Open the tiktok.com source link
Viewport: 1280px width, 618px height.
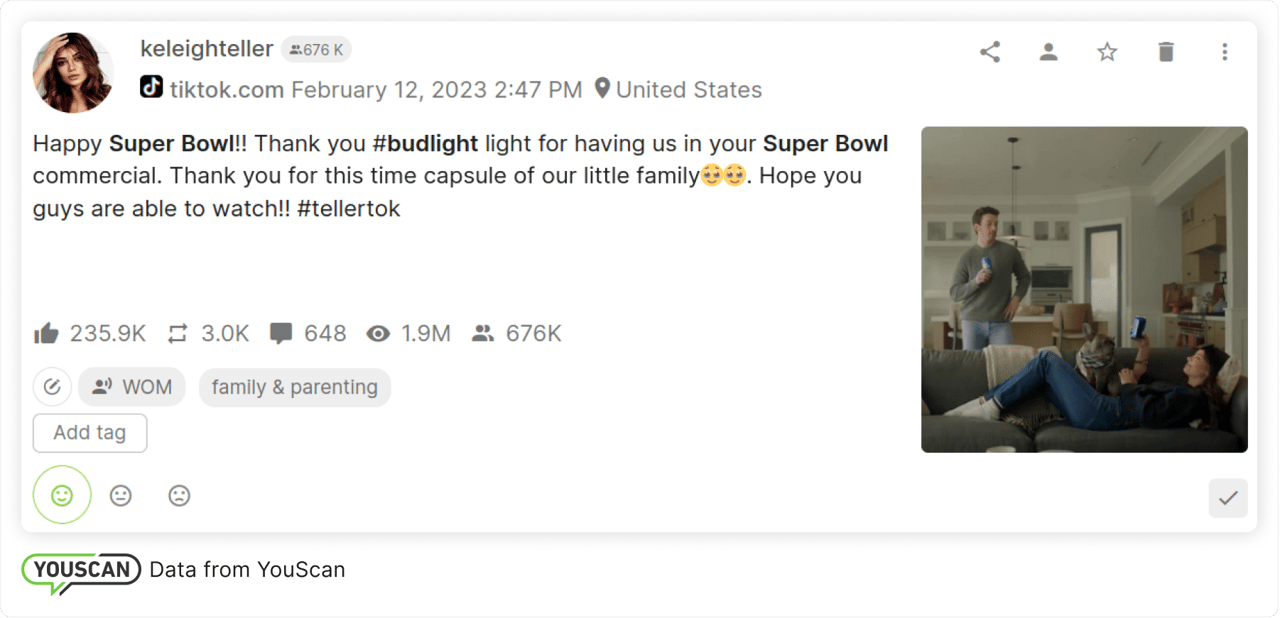point(227,90)
